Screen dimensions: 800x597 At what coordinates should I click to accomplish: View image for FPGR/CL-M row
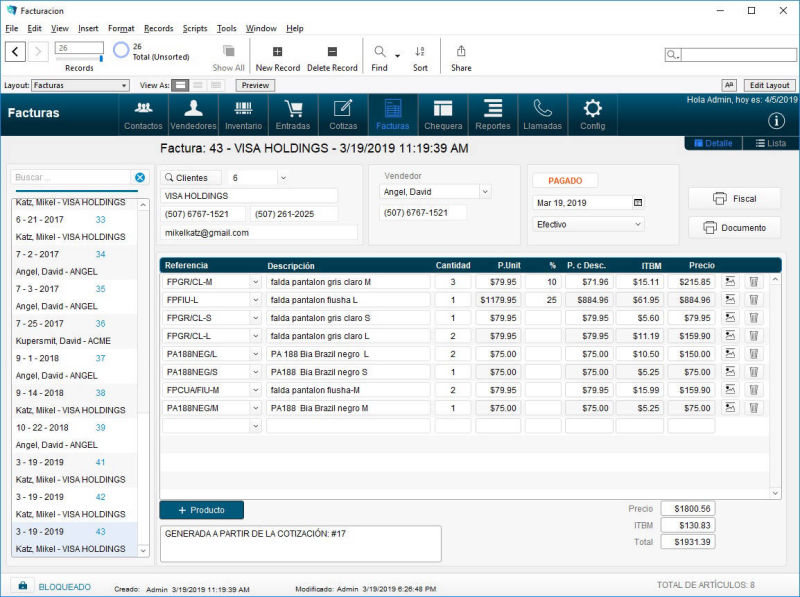pyautogui.click(x=730, y=281)
